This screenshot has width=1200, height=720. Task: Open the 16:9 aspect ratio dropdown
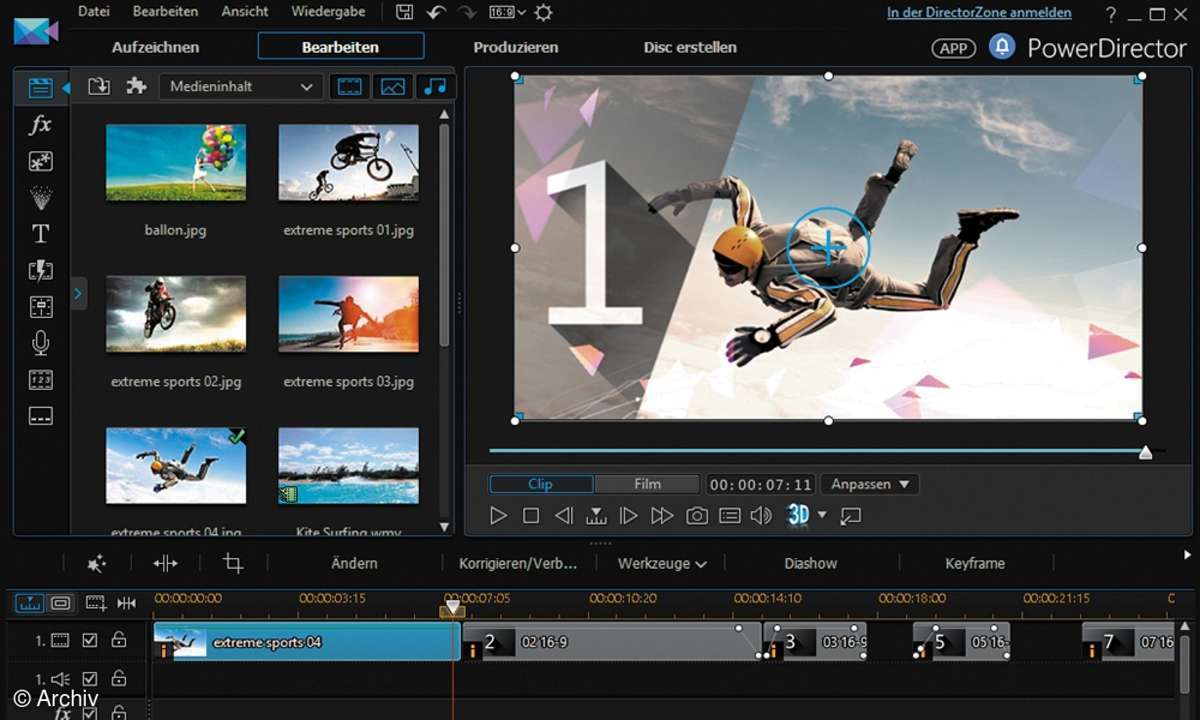coord(507,12)
